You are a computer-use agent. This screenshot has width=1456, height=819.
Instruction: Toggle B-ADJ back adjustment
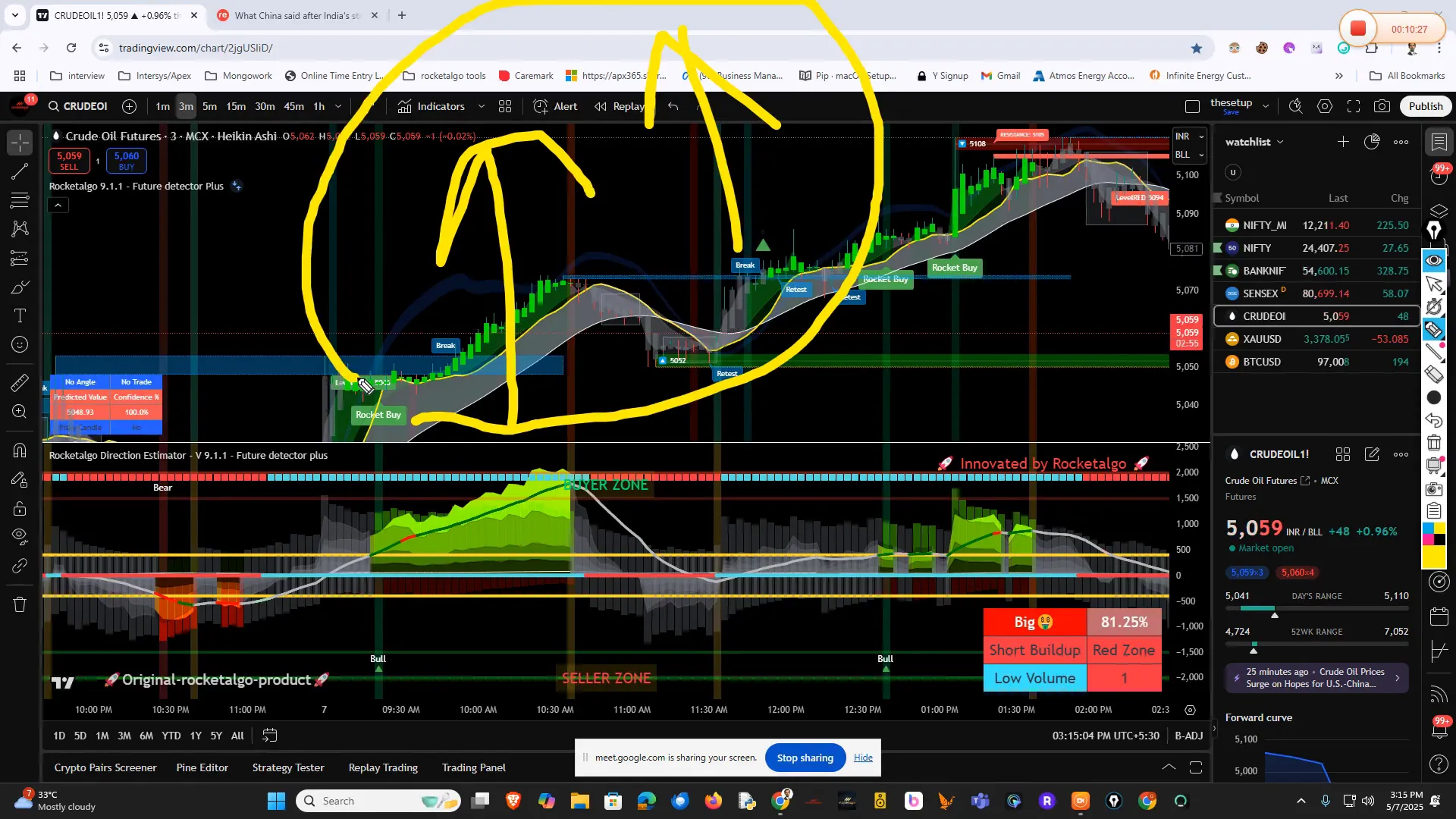tap(1189, 736)
